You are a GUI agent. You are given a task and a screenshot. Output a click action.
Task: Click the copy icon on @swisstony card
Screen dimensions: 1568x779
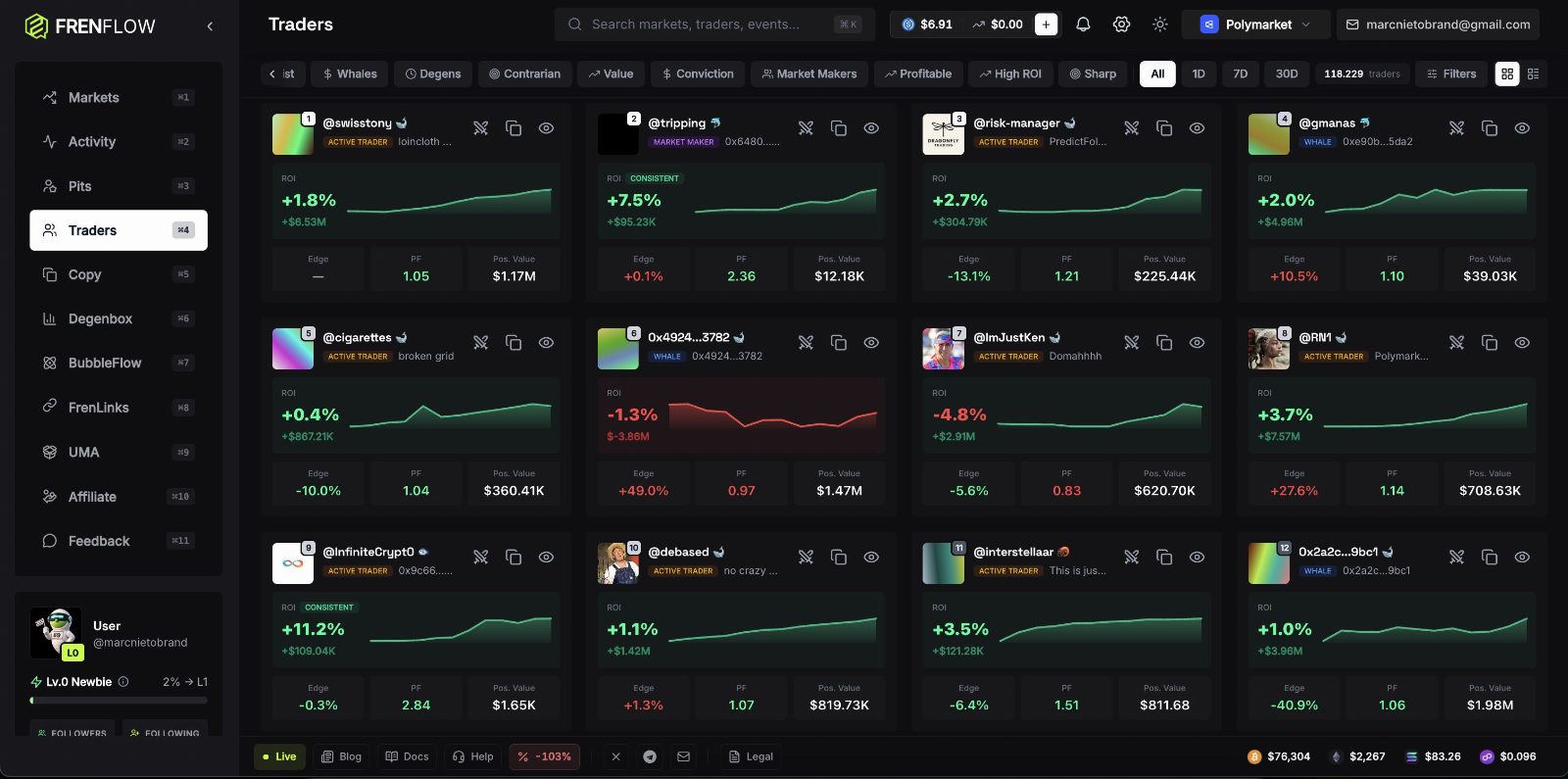click(x=514, y=128)
